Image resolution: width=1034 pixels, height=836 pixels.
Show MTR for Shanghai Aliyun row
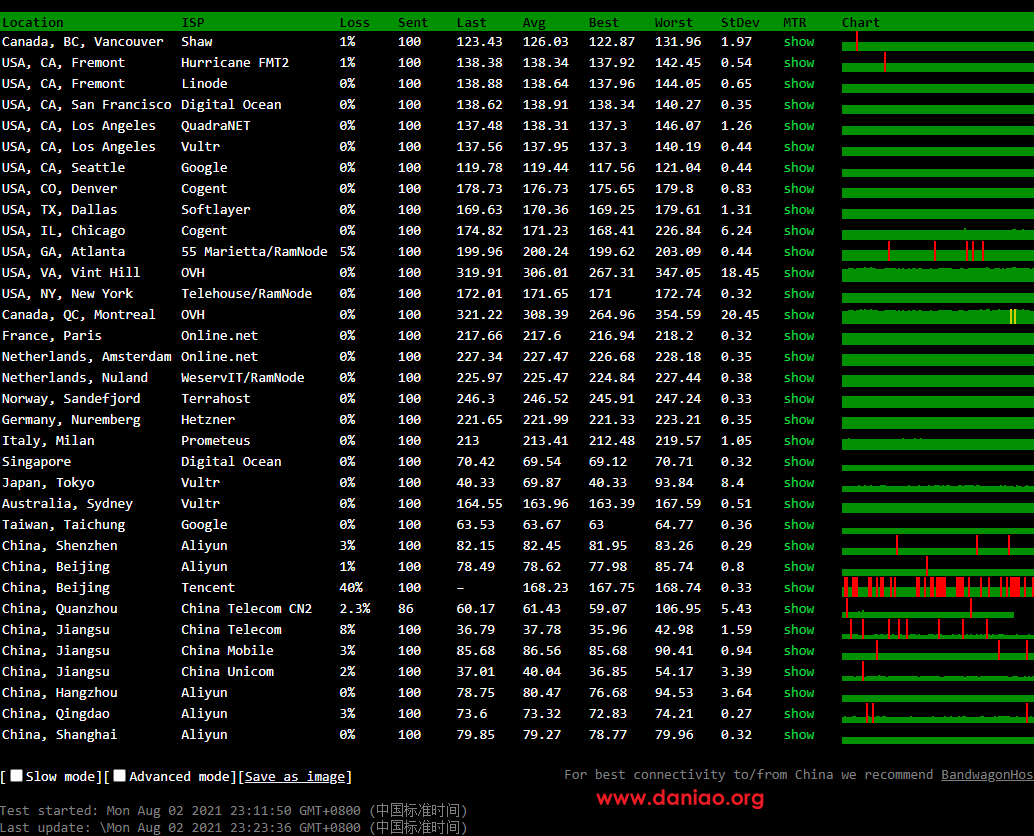pyautogui.click(x=799, y=735)
